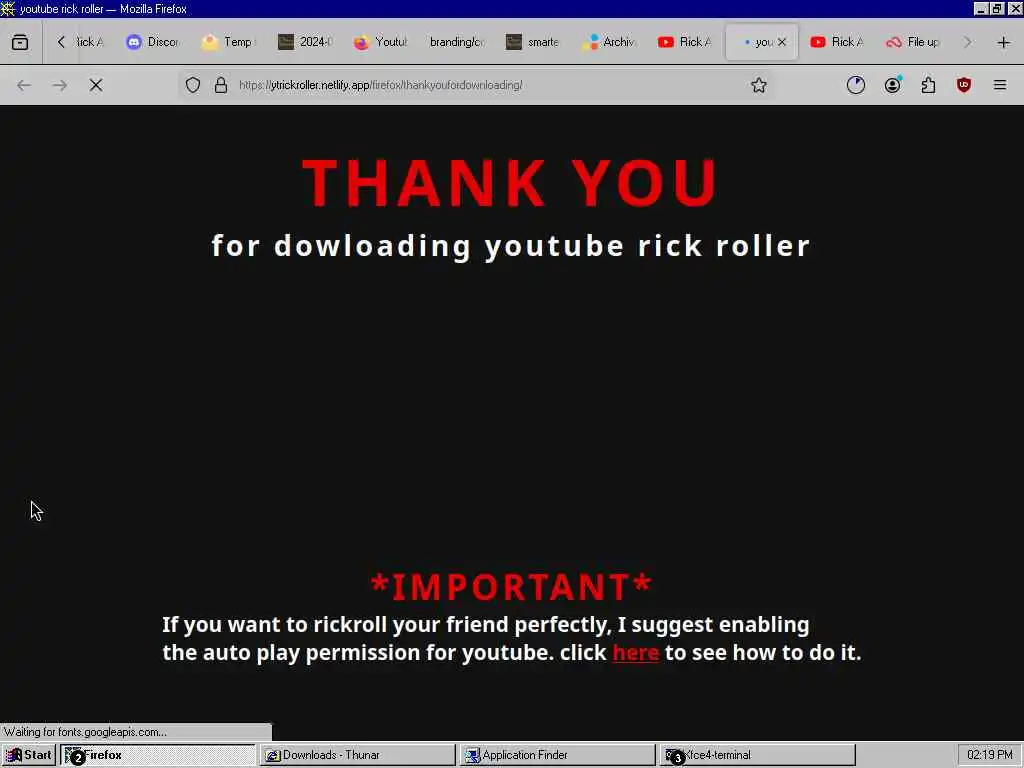Image resolution: width=1024 pixels, height=768 pixels.
Task: Switch to Downloads - Thunar window in taskbar
Action: (x=357, y=755)
